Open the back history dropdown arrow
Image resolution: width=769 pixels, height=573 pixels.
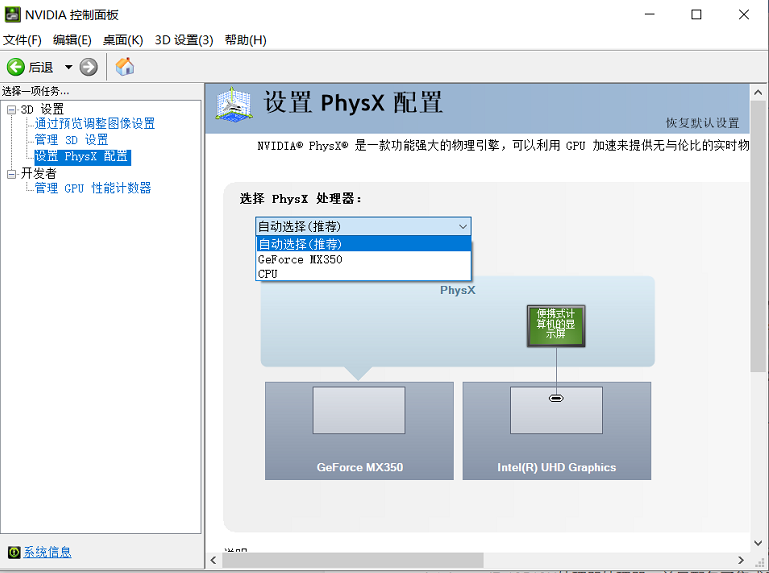click(69, 67)
